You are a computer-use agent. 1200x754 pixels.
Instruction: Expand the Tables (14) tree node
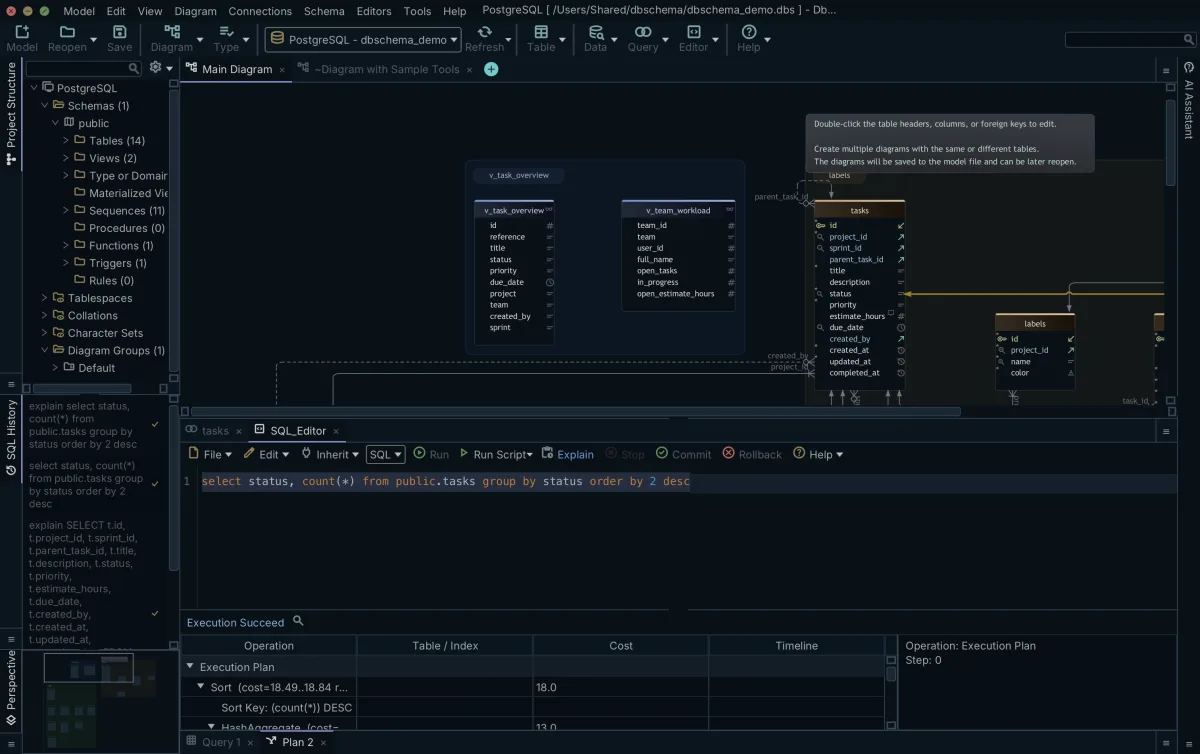[66, 141]
